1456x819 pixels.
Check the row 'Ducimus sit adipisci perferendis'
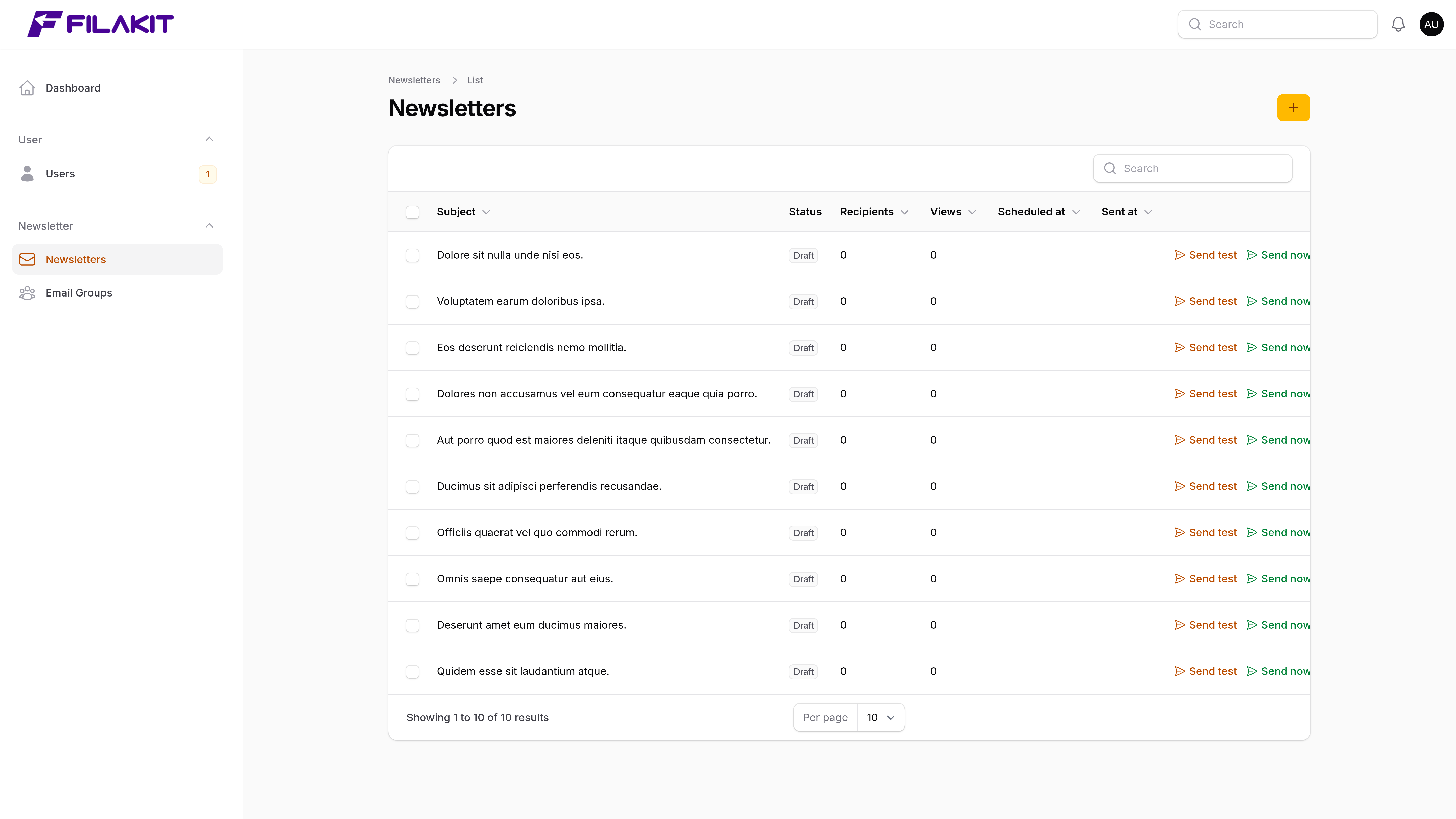pyautogui.click(x=413, y=487)
